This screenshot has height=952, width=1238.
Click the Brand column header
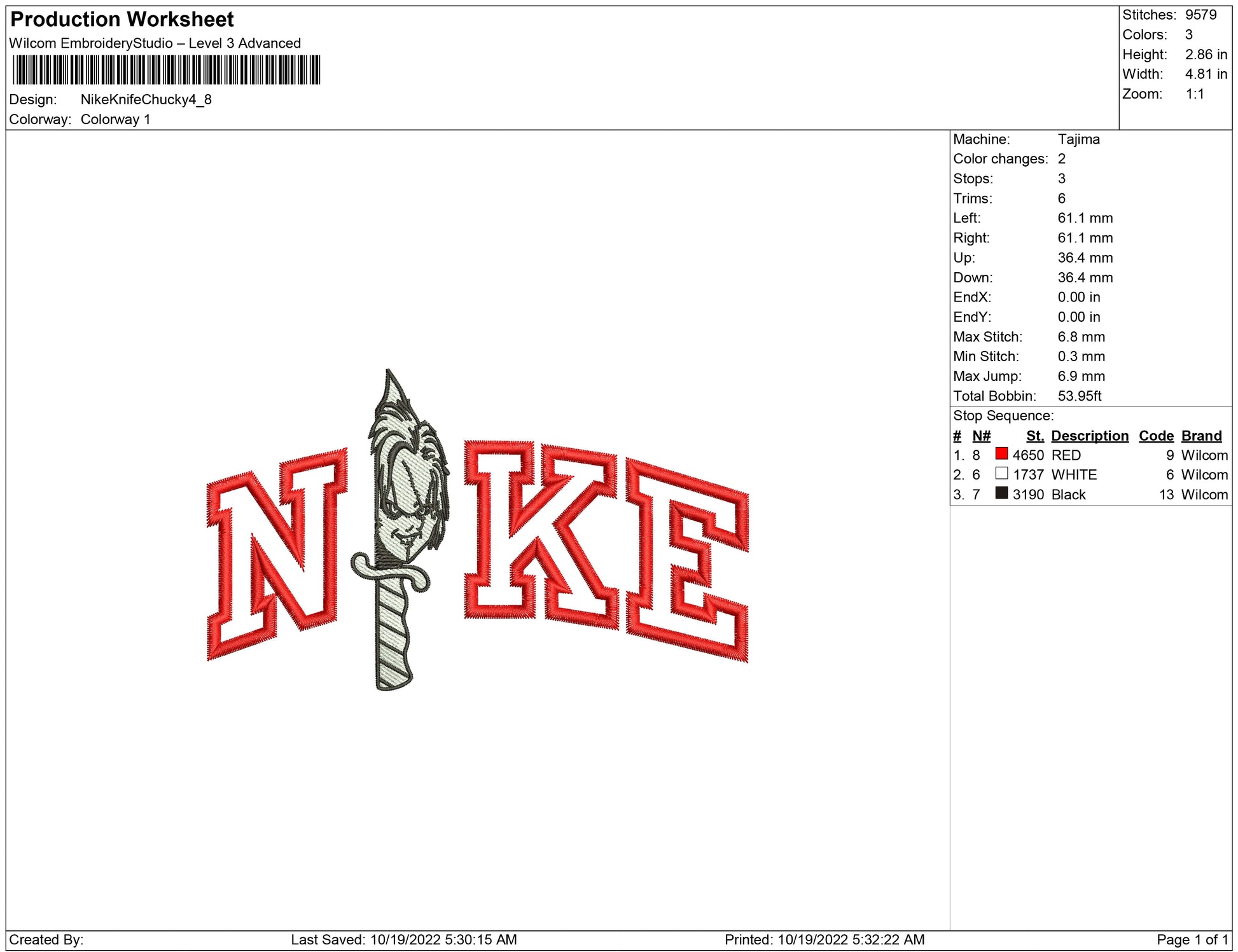click(1201, 436)
